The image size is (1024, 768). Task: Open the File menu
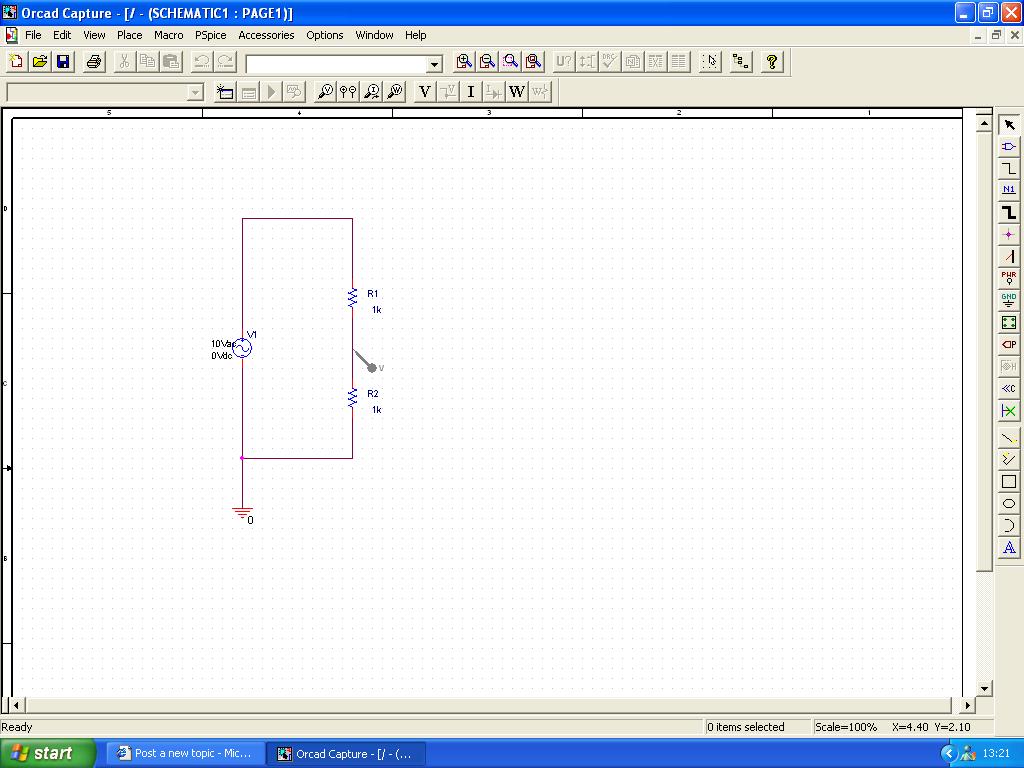click(x=33, y=35)
